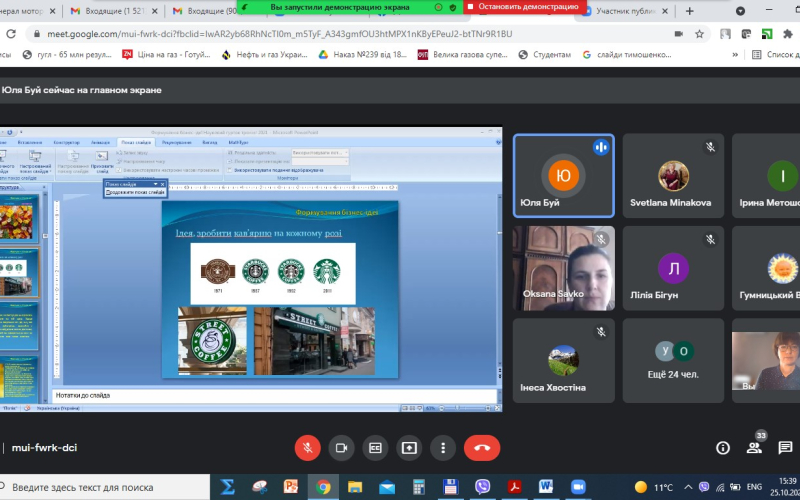Select Інеса Хвостіна participant tile

tap(564, 361)
